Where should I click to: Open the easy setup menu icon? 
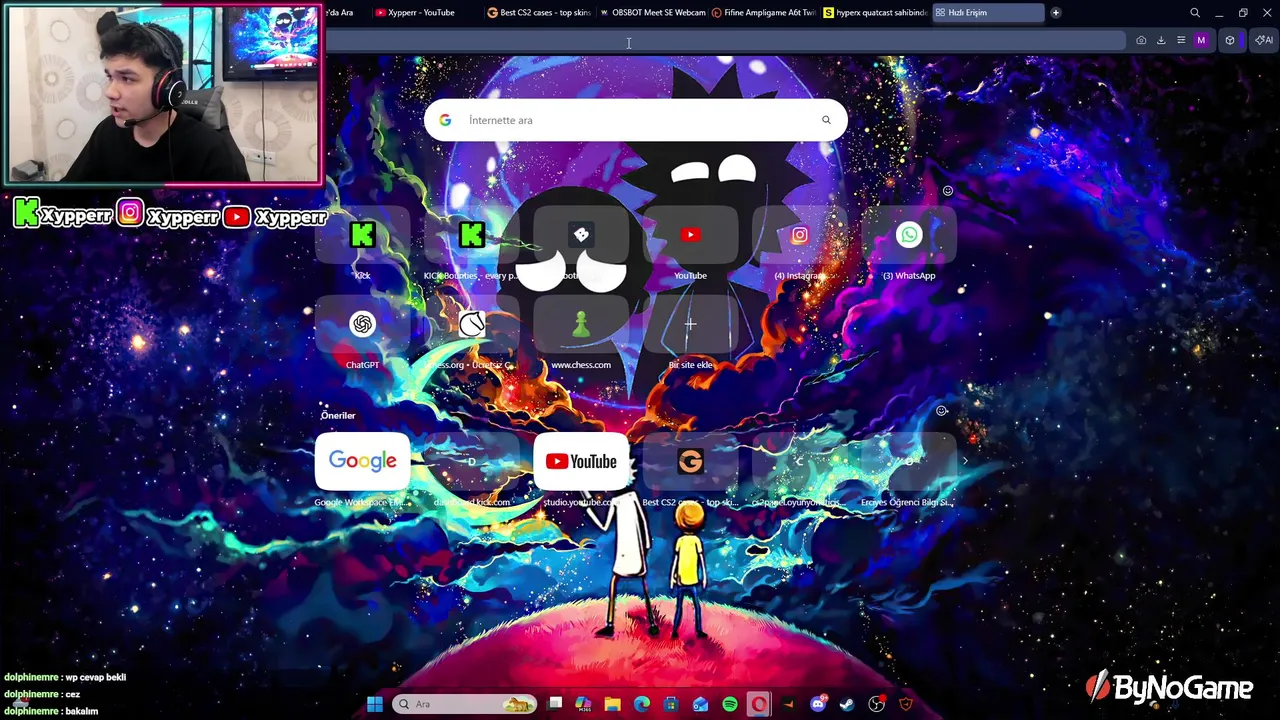(1181, 40)
